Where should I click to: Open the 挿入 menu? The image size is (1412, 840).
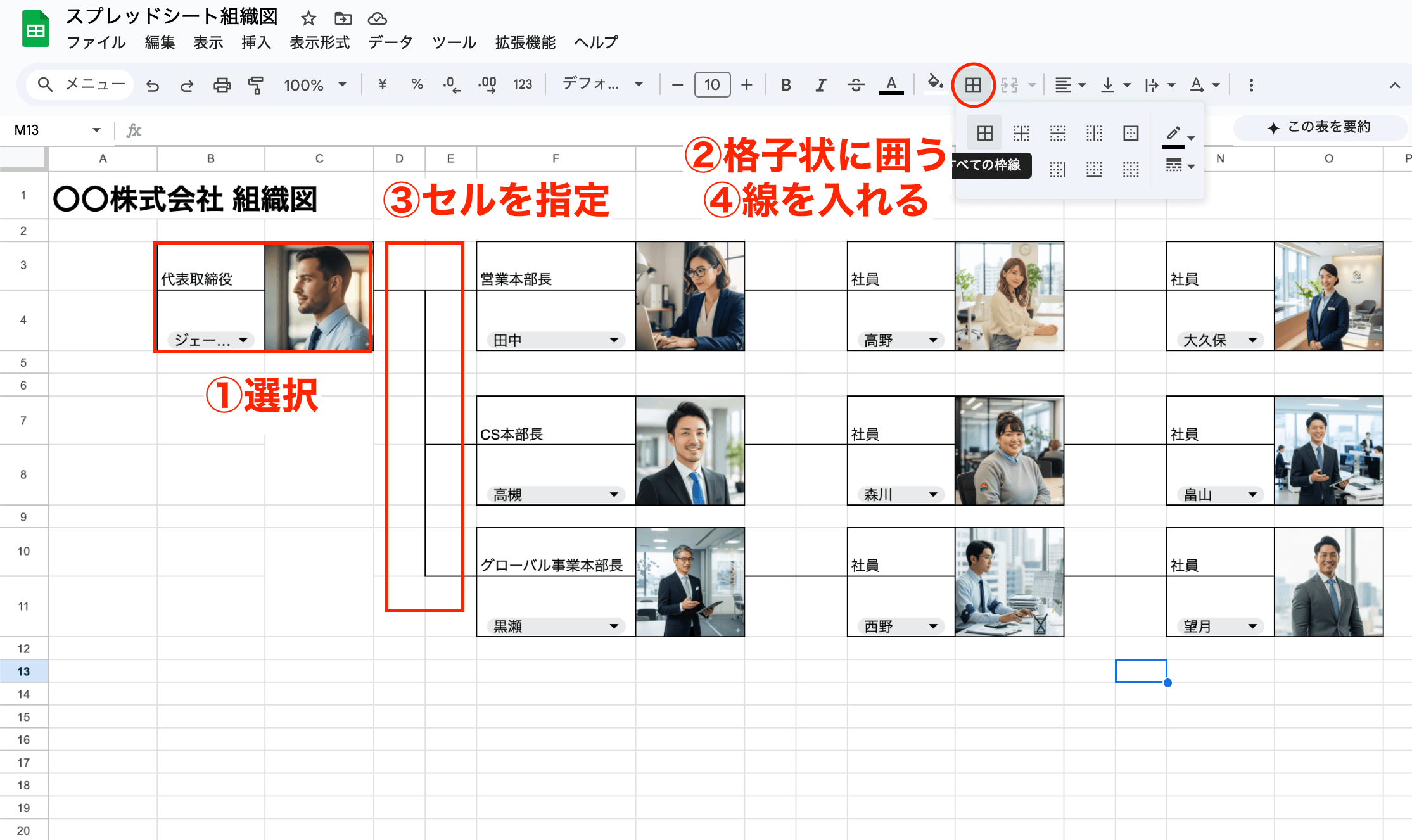(255, 42)
